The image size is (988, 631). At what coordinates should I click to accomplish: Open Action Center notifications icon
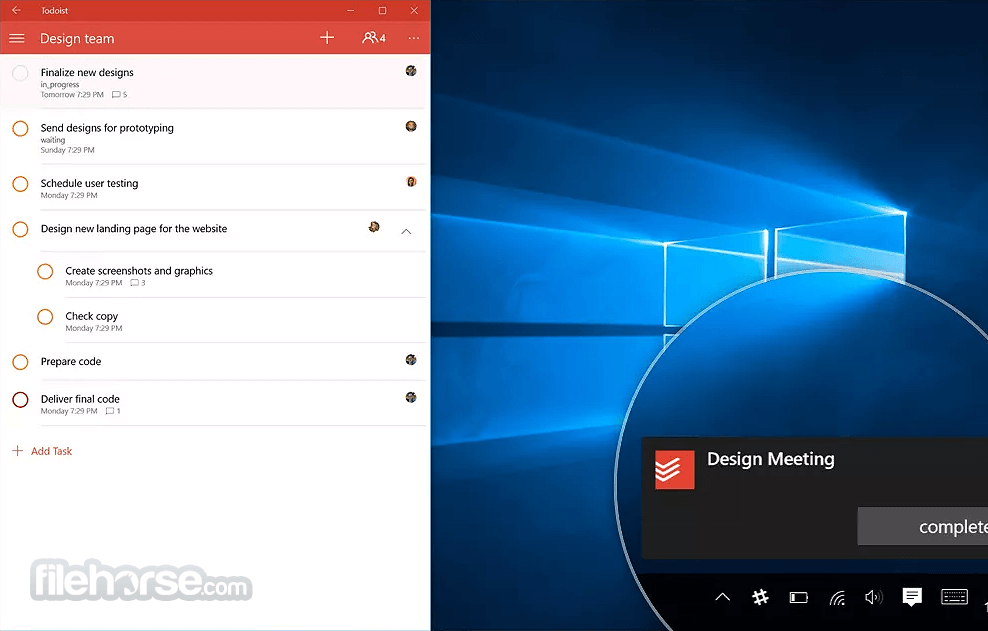point(912,596)
